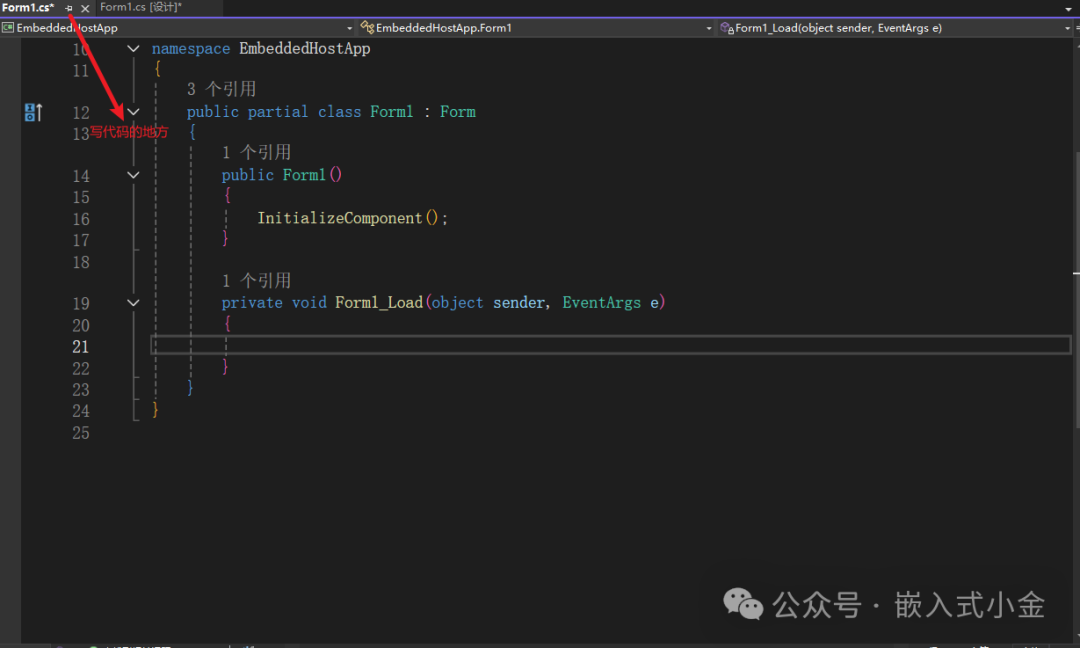Image resolution: width=1080 pixels, height=648 pixels.
Task: Open the tab list overflow dropdown arrow
Action: click(x=1068, y=9)
